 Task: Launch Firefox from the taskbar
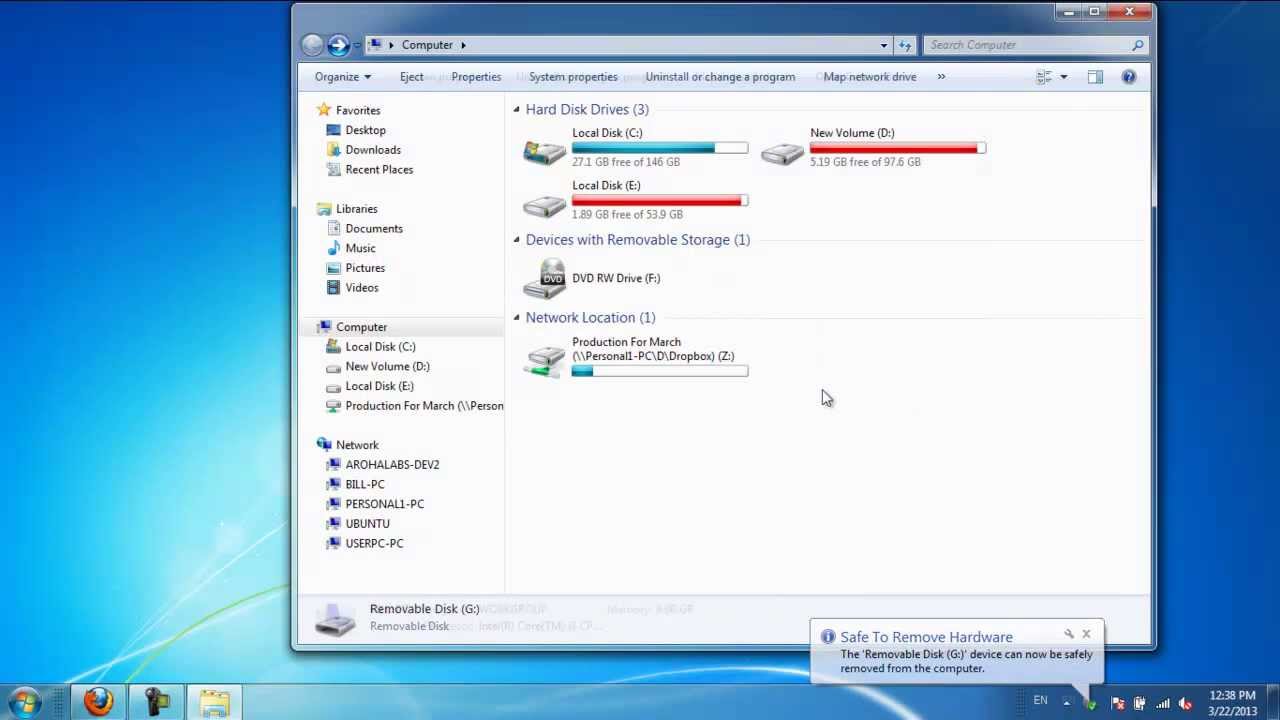click(x=98, y=702)
